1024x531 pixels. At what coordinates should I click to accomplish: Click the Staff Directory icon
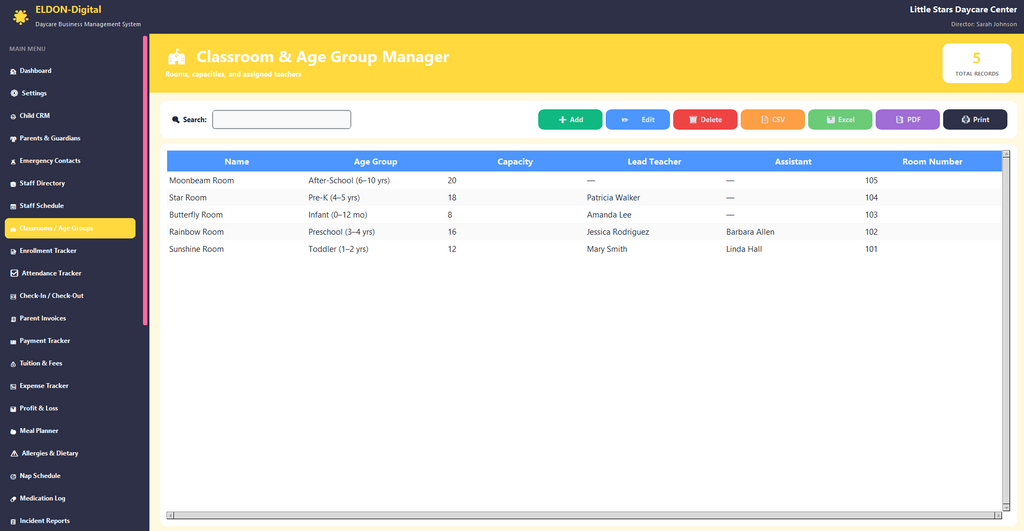tap(13, 184)
